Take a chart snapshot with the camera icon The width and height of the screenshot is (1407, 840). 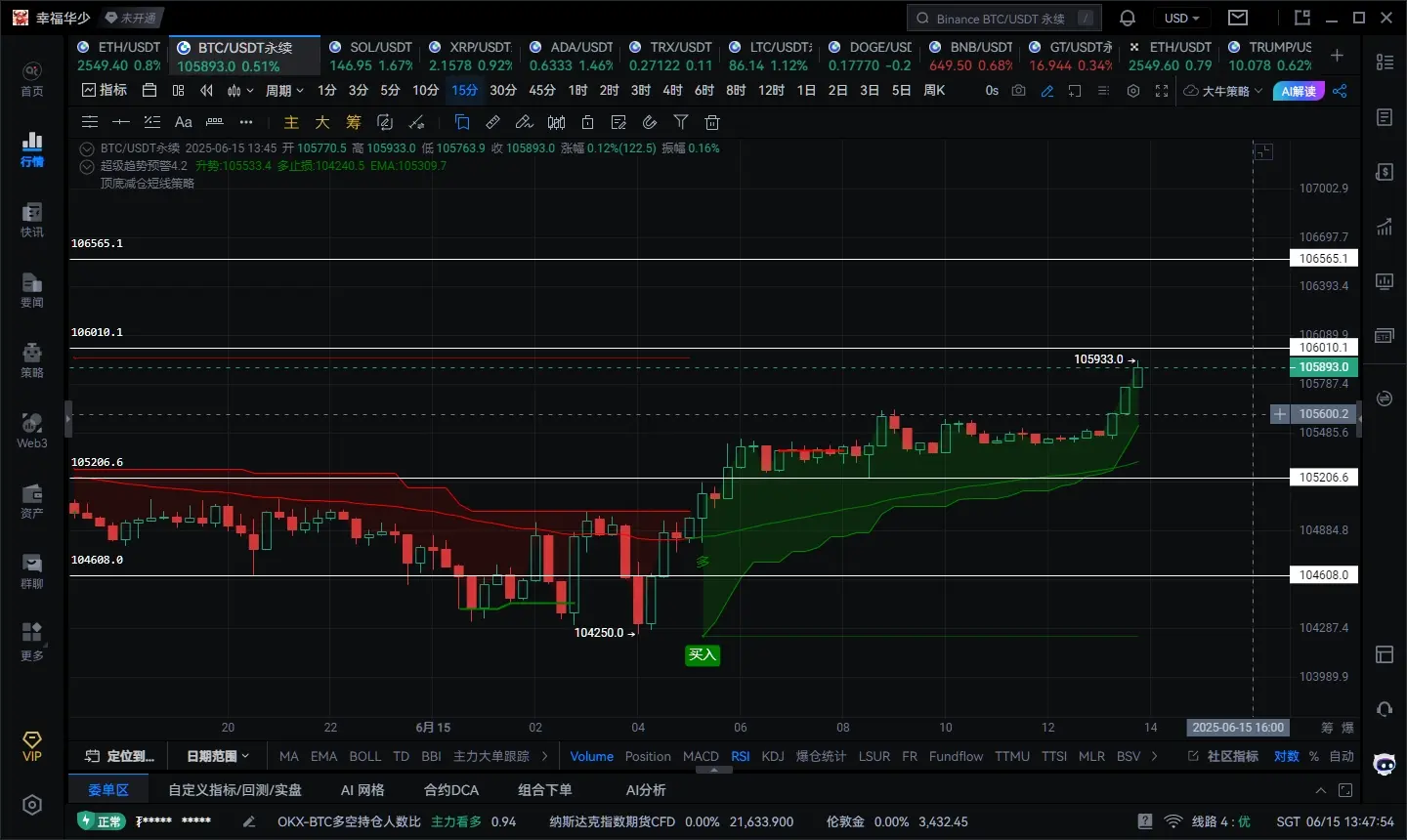1019,91
